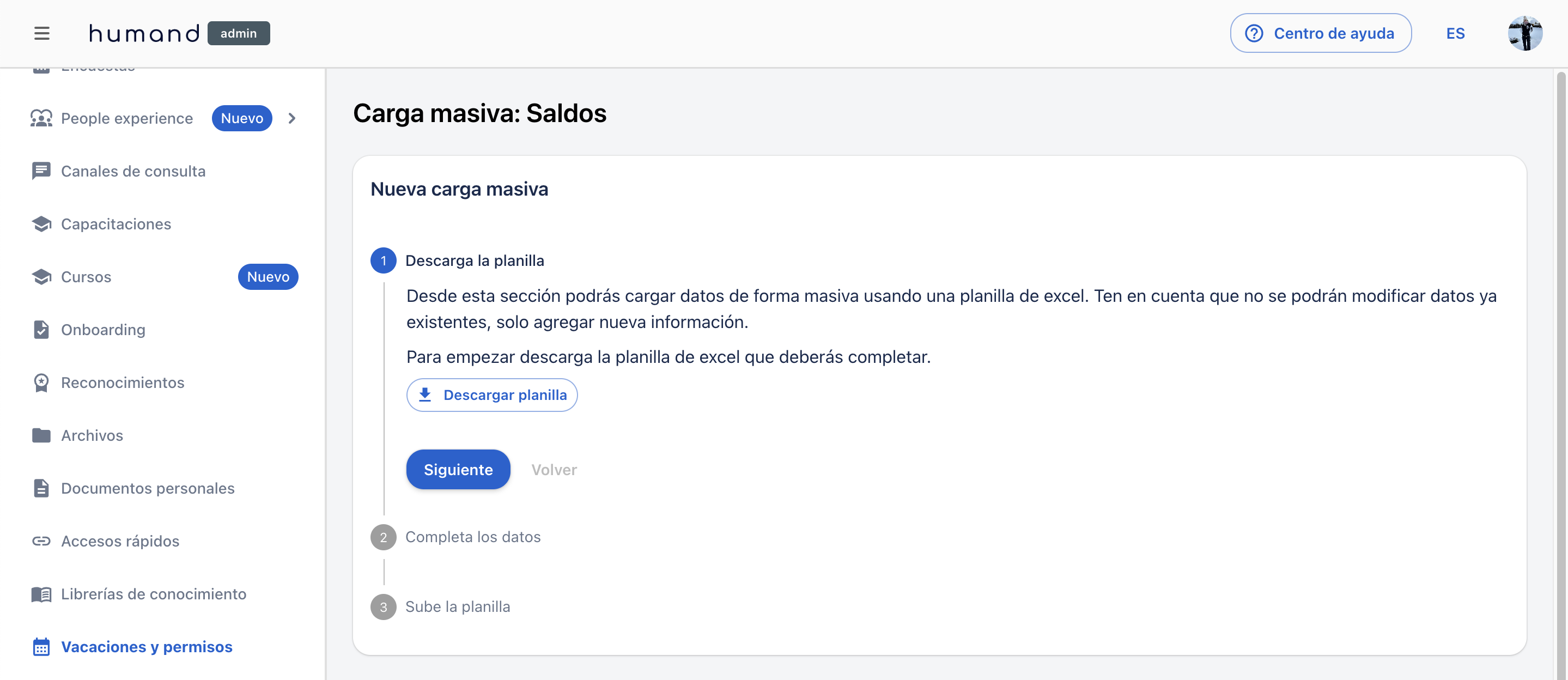Click the Volver link
This screenshot has height=680, width=1568.
554,469
